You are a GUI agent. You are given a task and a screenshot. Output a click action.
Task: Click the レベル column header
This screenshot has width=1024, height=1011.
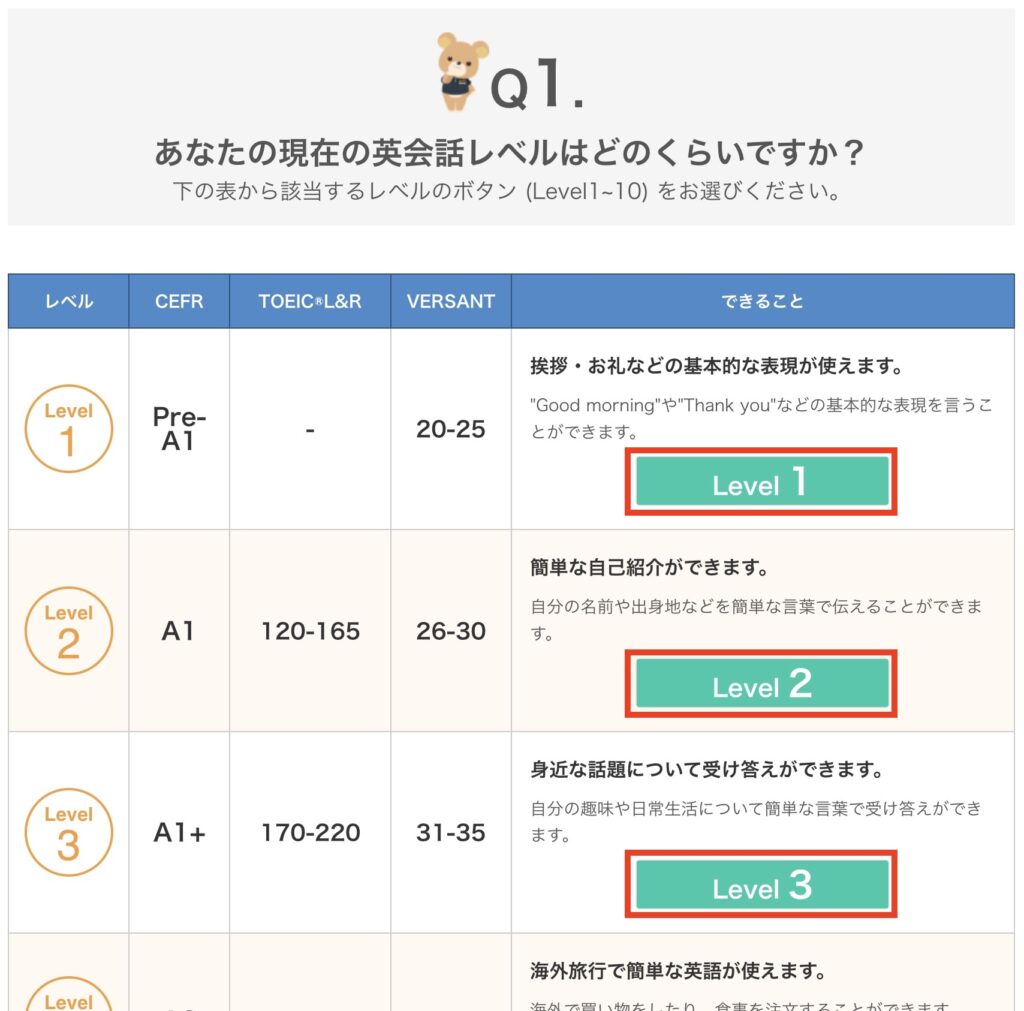(x=67, y=301)
